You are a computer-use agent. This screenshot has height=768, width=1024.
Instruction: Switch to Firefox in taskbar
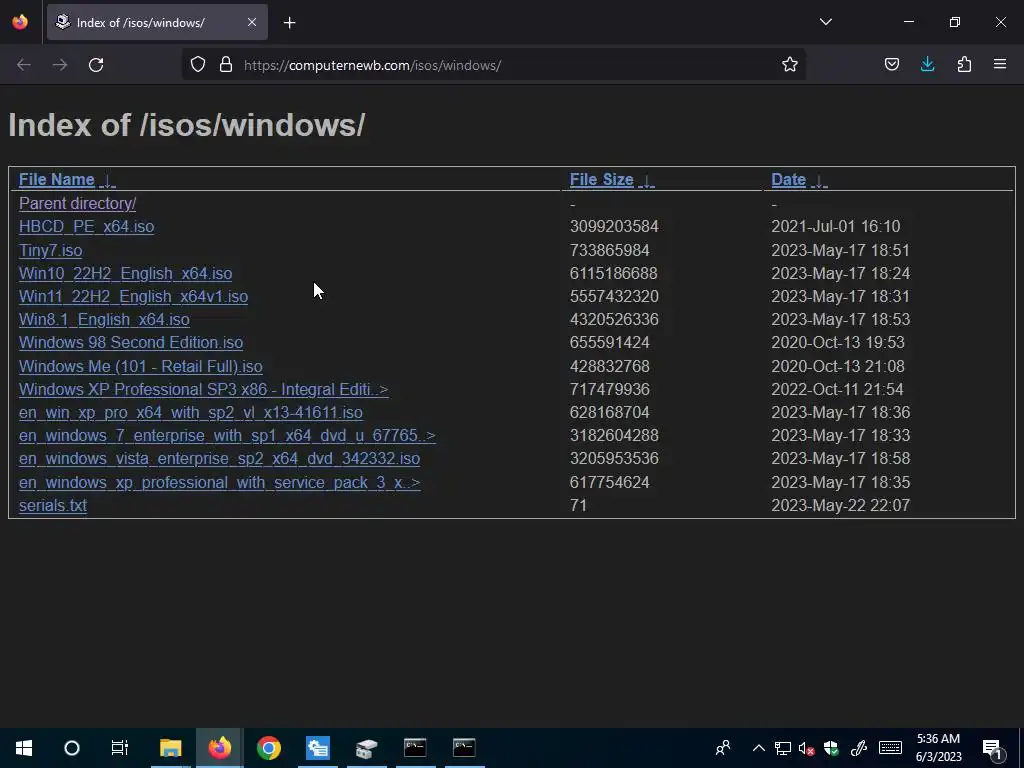[x=219, y=748]
